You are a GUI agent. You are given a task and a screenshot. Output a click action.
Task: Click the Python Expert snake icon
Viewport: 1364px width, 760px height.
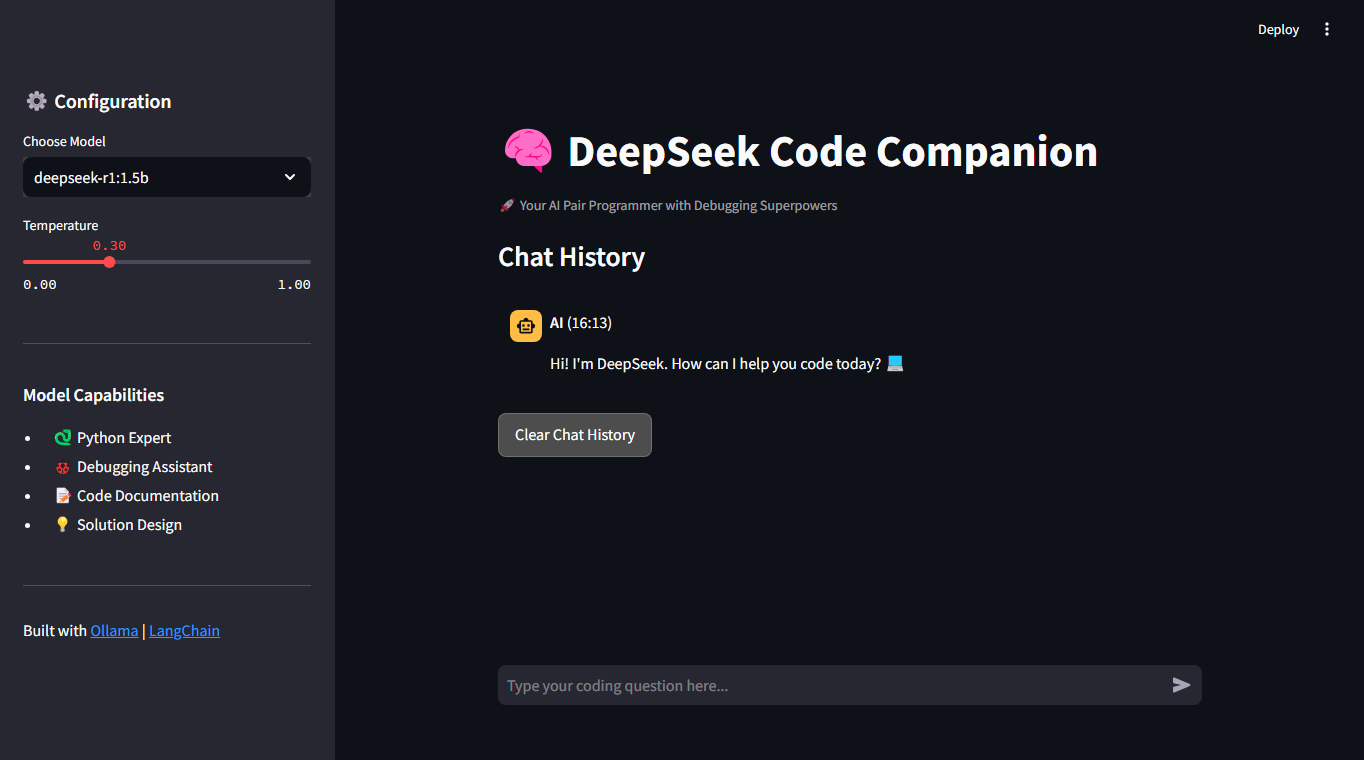[x=63, y=438]
